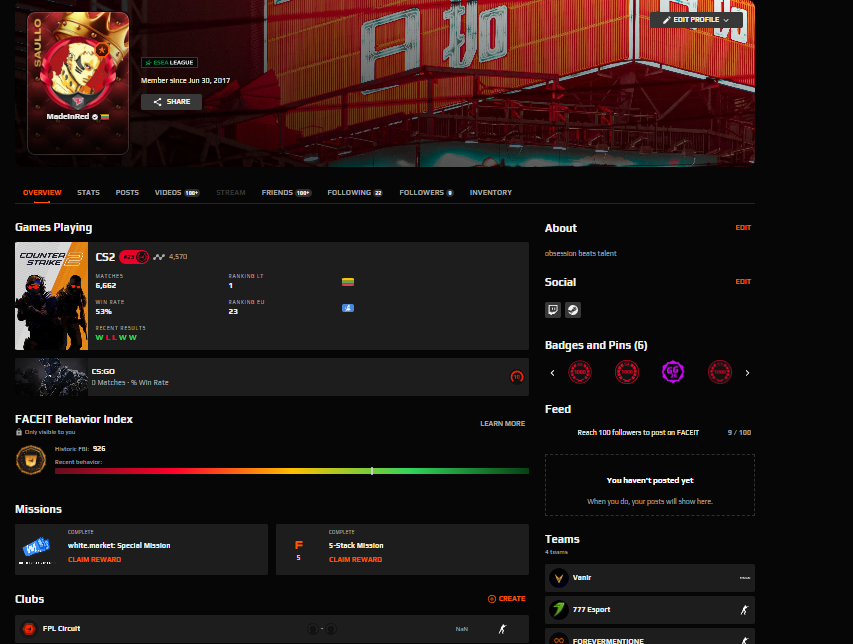853x644 pixels.
Task: Click the ESEA League badge
Action: point(169,63)
